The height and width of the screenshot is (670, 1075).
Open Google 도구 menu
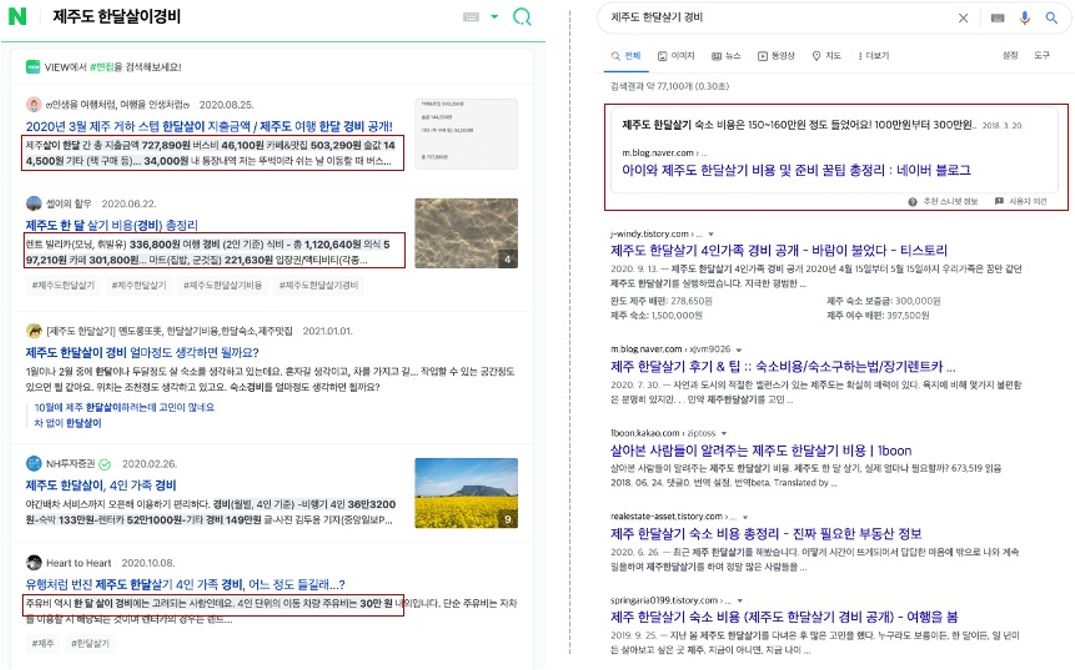[1042, 55]
